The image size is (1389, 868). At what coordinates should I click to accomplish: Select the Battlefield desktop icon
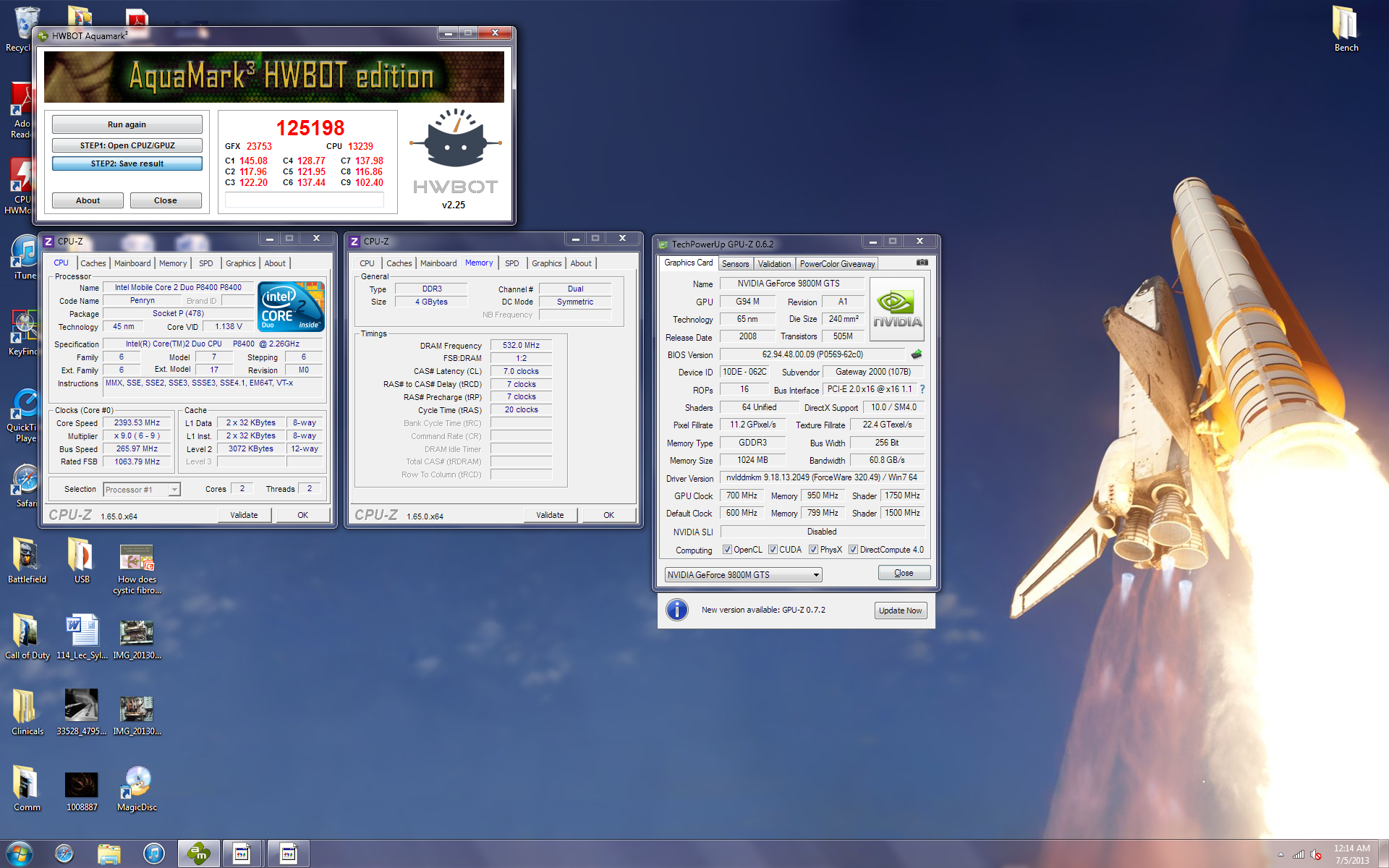(x=27, y=561)
